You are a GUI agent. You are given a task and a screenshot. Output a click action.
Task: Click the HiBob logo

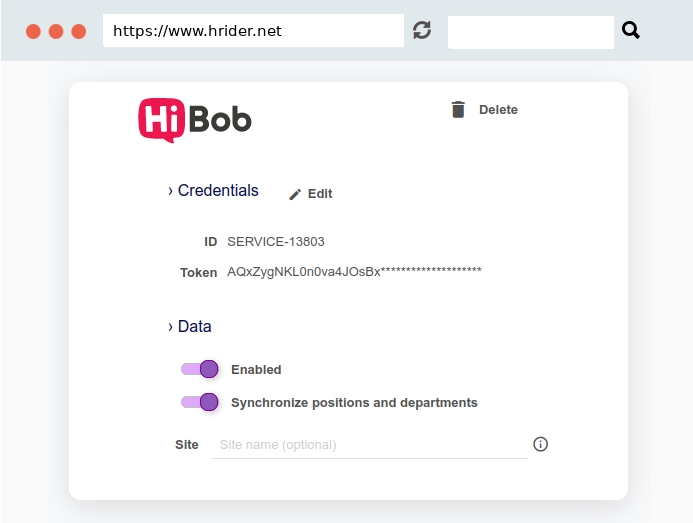coord(195,120)
